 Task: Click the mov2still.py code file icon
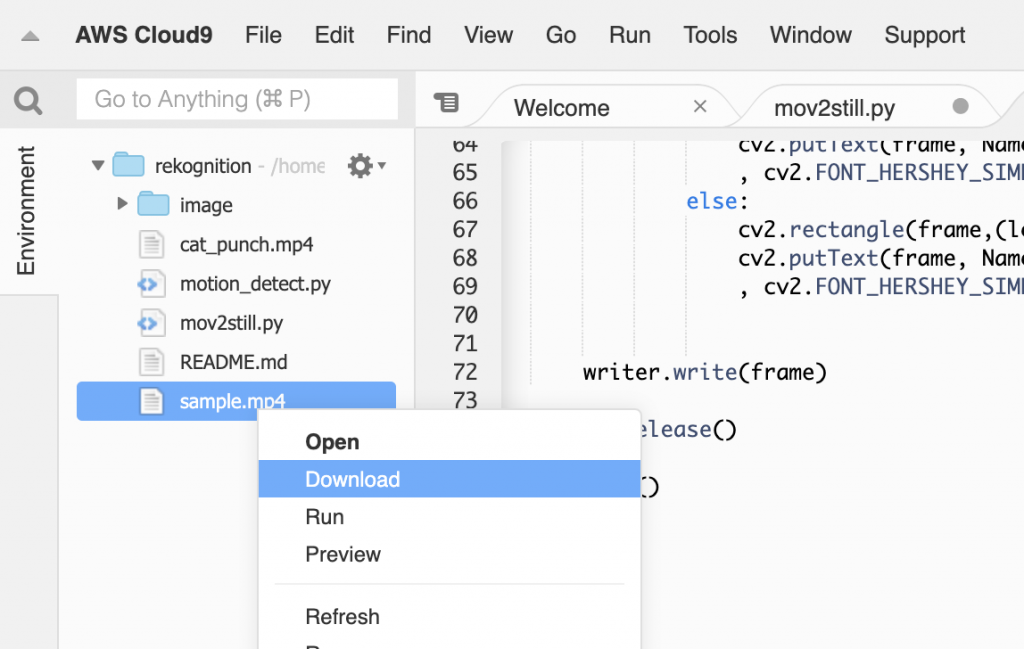[x=151, y=323]
